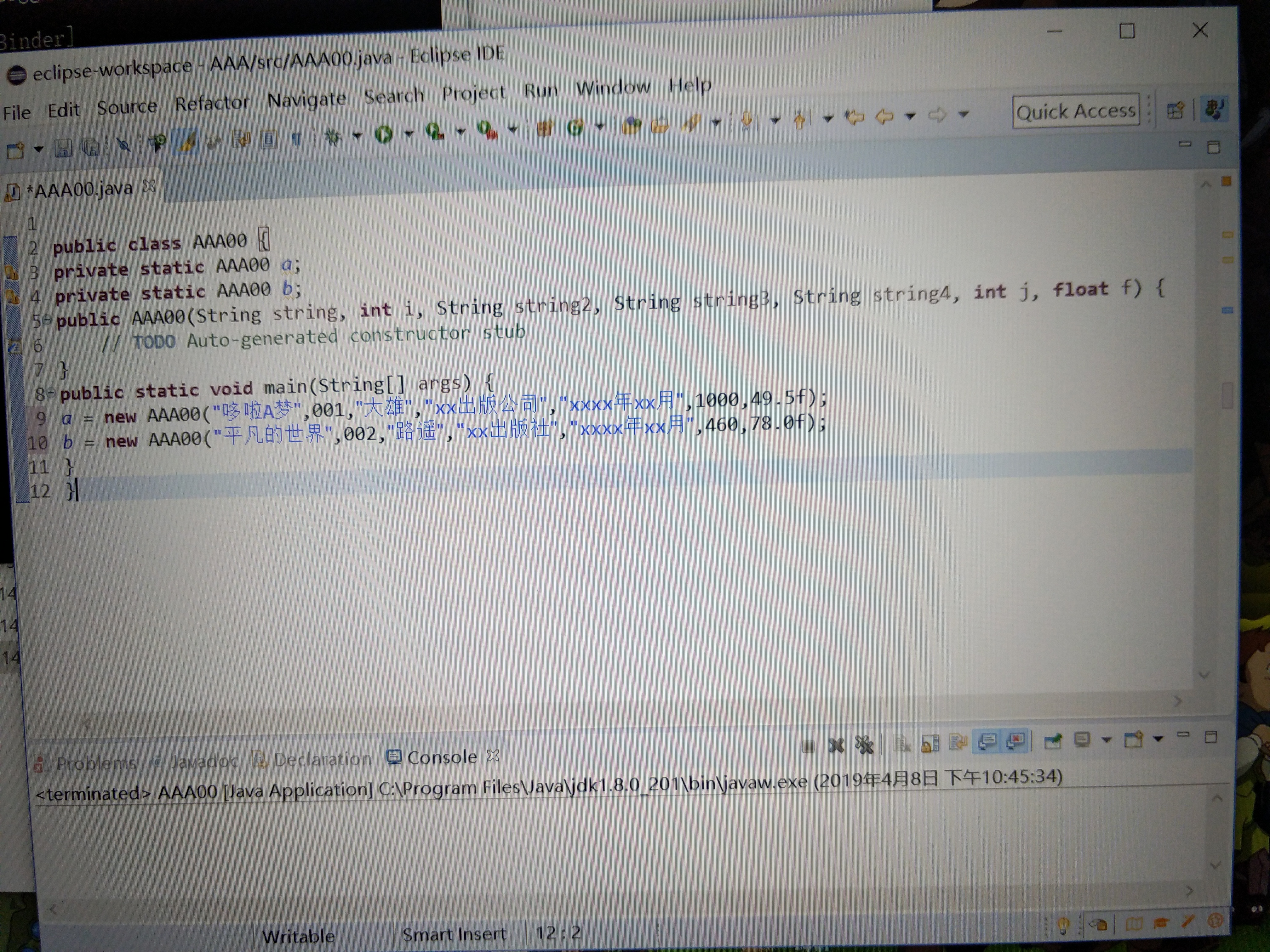Image resolution: width=1270 pixels, height=952 pixels.
Task: Click the Remove All Terminated Launches icon
Action: (864, 745)
